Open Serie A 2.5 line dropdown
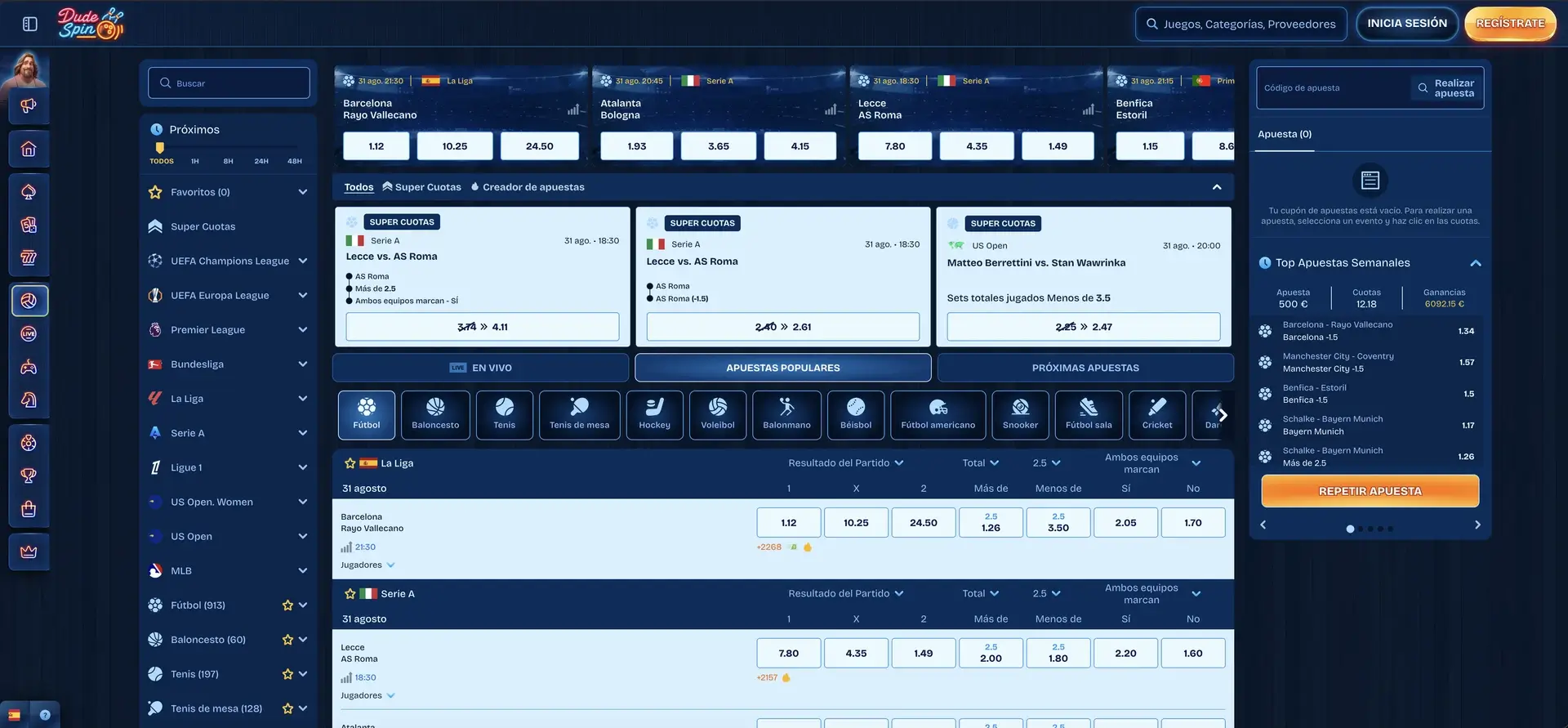Viewport: 1568px width, 728px height. [1047, 593]
